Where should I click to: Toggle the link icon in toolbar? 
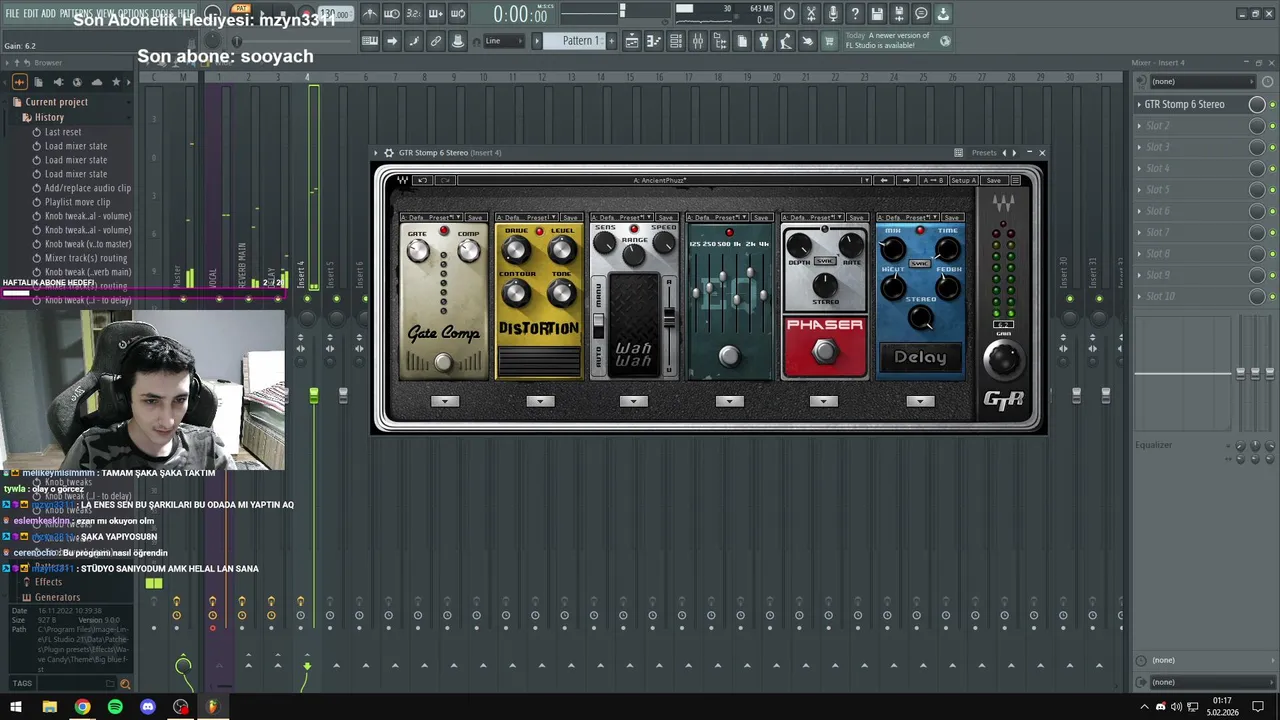point(436,41)
